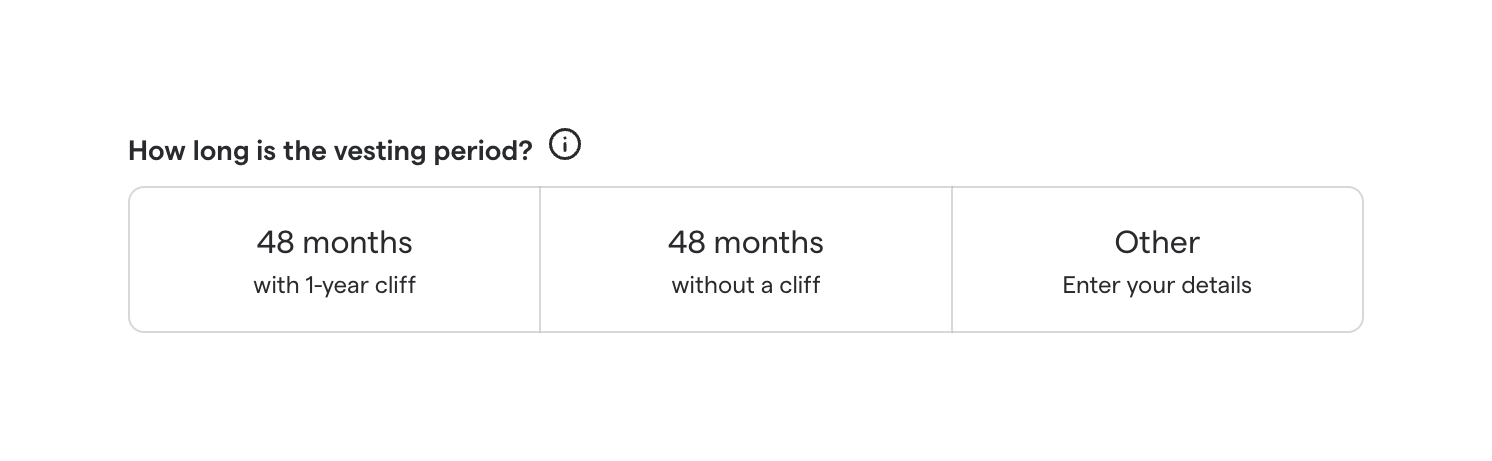Open the vesting period help tooltip icon
This screenshot has height=461, width=1492.
pos(565,146)
